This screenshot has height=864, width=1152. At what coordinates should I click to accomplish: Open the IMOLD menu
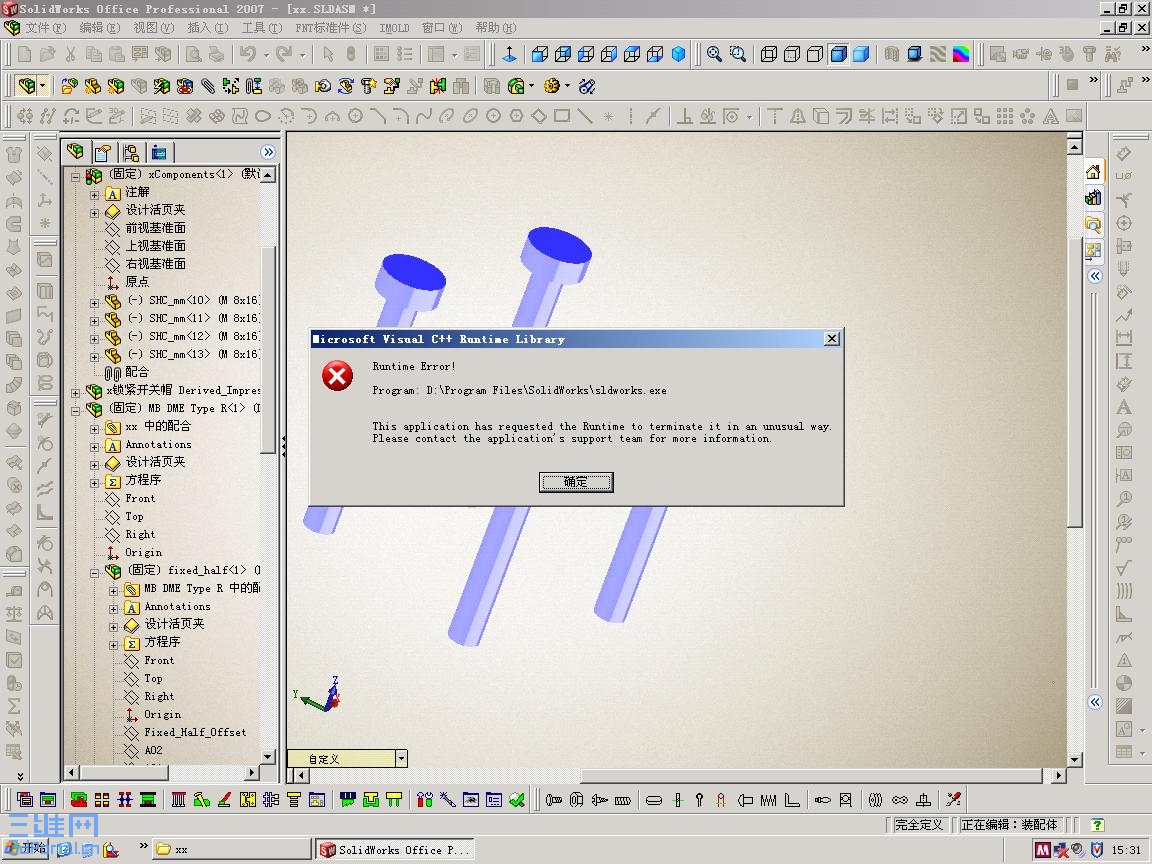click(395, 28)
